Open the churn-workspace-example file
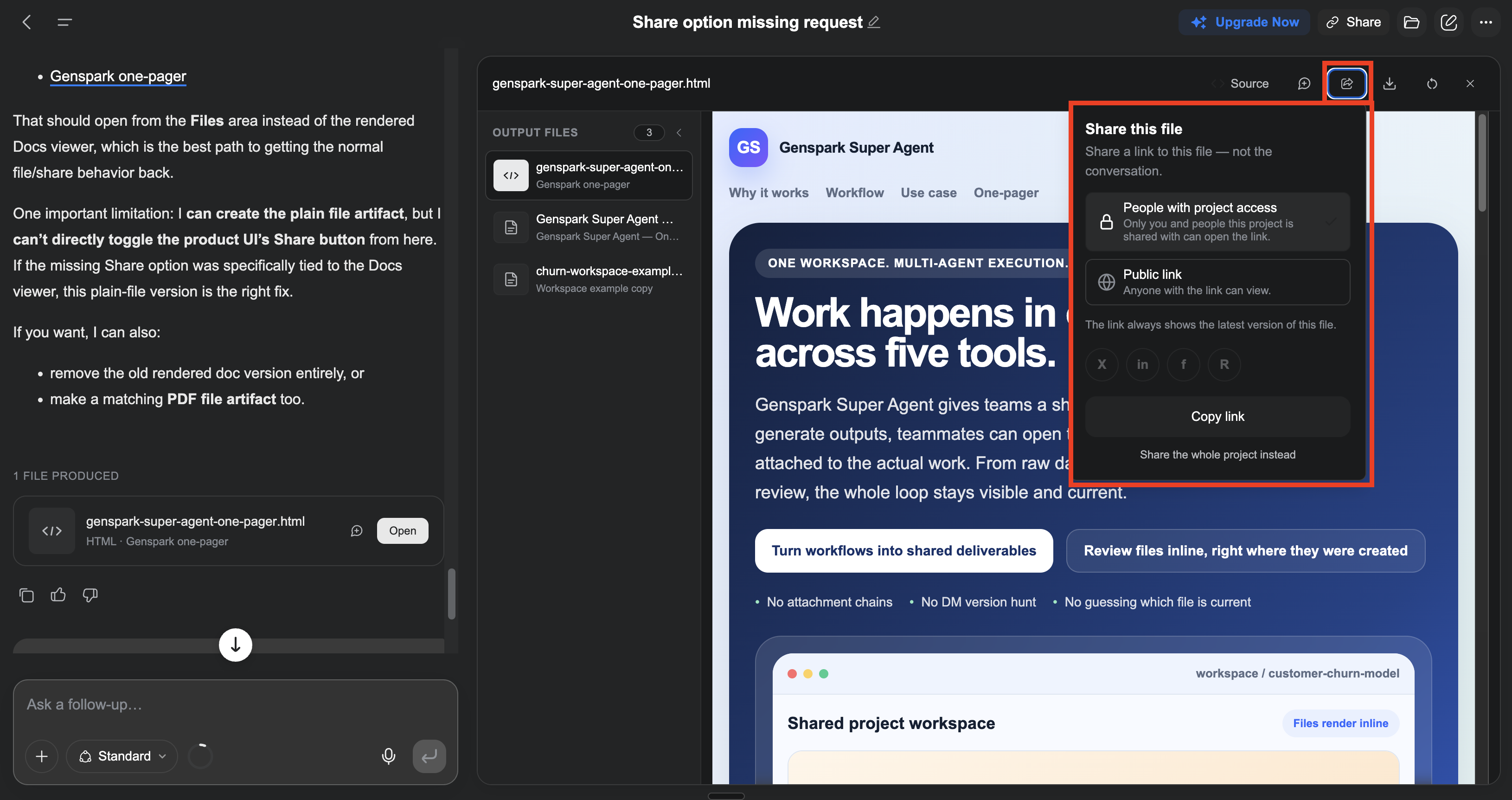The height and width of the screenshot is (800, 1512). pos(589,279)
